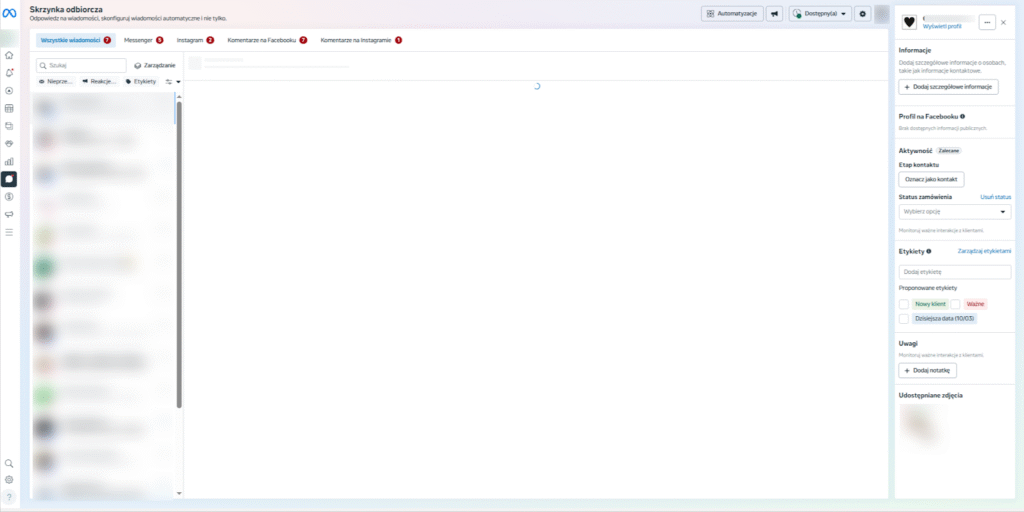The height and width of the screenshot is (512, 1024).
Task: Open Komentarze na Instagramie tab
Action: 361,40
